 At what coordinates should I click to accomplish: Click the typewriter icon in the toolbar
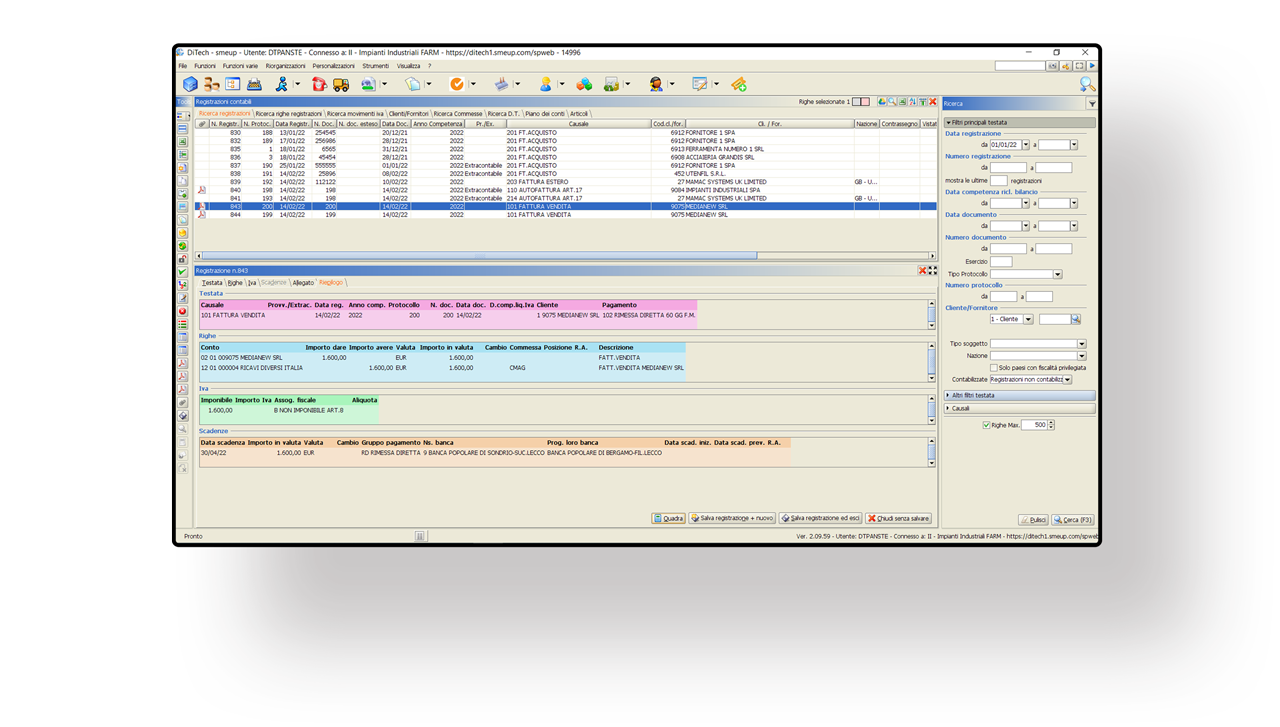tap(254, 85)
